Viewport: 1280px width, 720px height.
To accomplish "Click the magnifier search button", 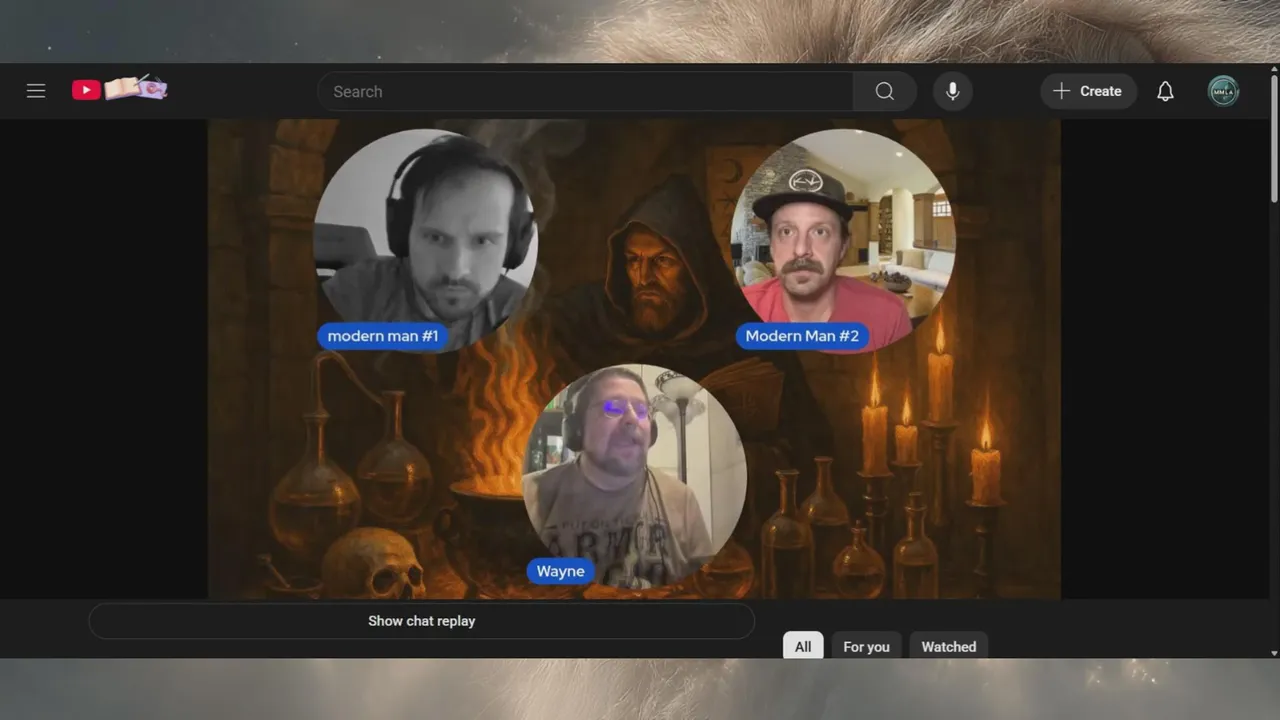I will click(885, 91).
